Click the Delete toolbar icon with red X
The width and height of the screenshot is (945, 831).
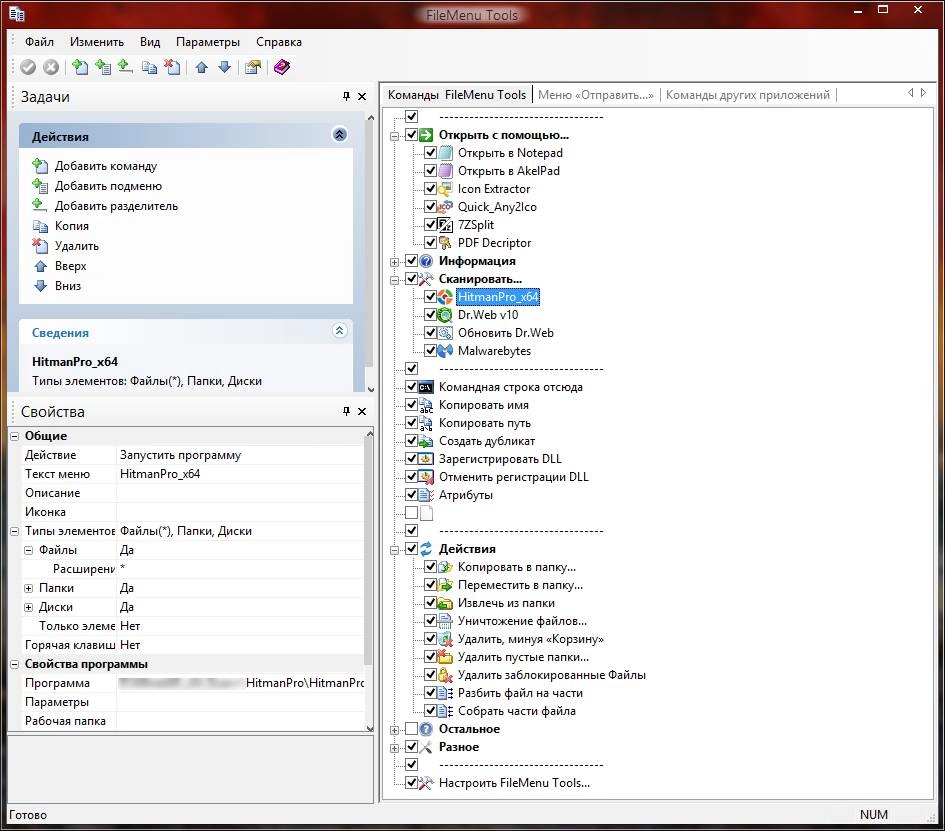pyautogui.click(x=172, y=67)
